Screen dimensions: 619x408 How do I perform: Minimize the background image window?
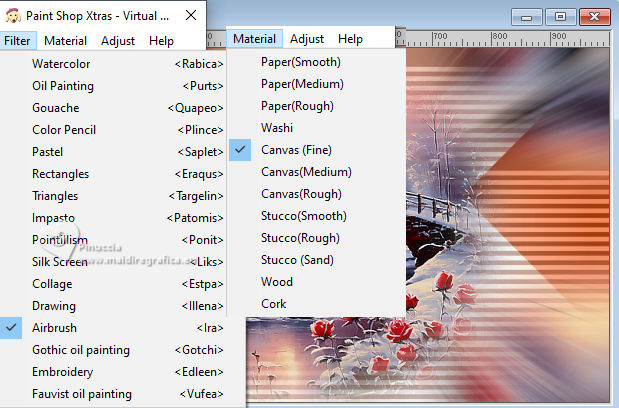(x=527, y=17)
